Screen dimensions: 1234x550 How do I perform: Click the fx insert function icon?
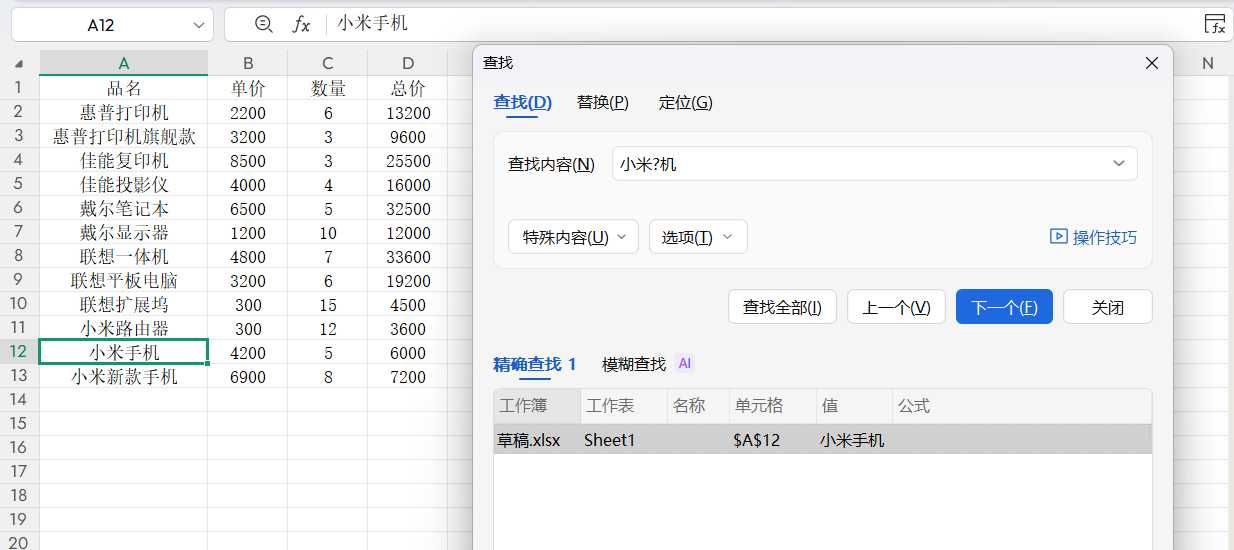(301, 24)
